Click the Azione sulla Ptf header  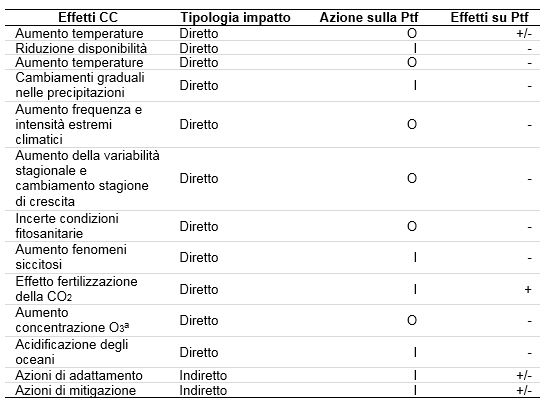pos(369,17)
